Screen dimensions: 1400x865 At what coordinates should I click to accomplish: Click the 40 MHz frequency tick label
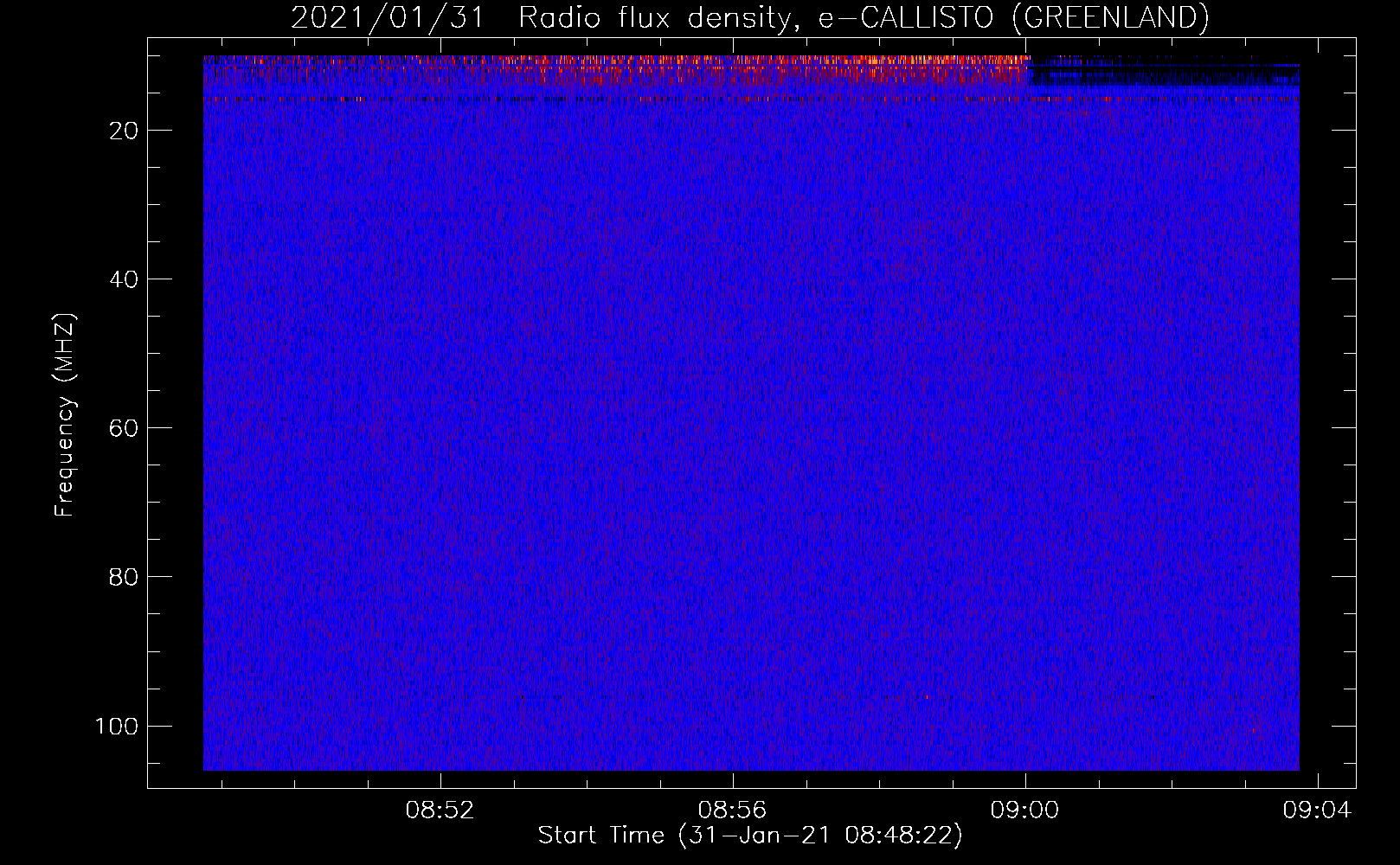pyautogui.click(x=124, y=279)
